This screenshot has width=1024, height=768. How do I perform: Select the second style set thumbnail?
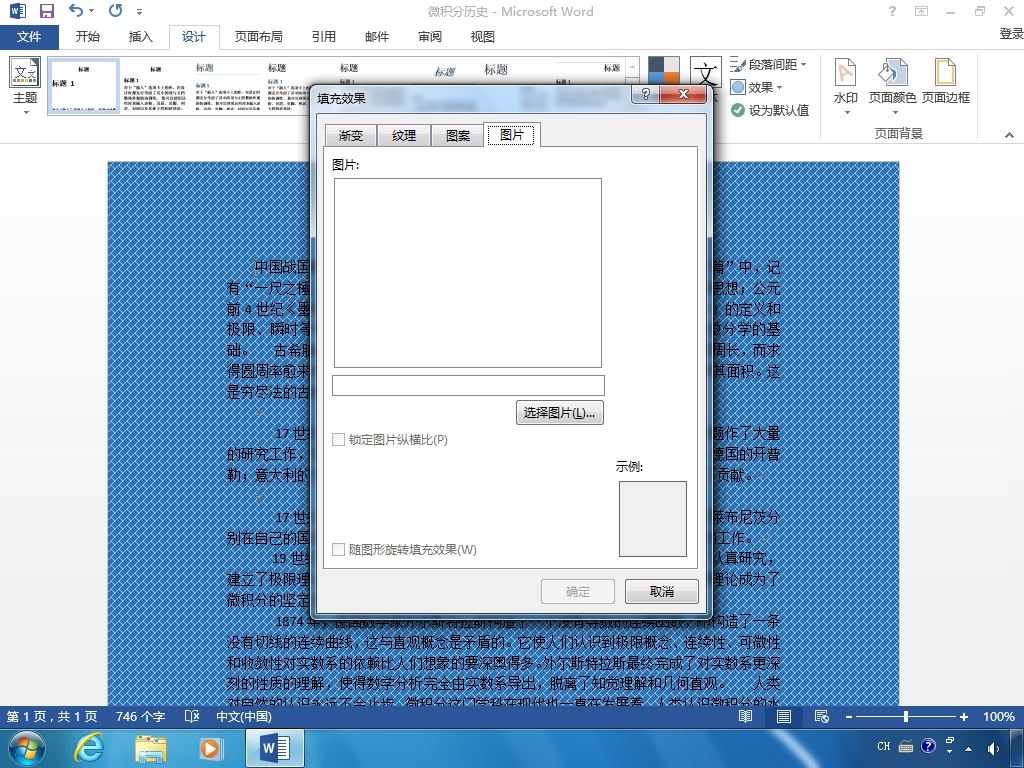[x=155, y=87]
